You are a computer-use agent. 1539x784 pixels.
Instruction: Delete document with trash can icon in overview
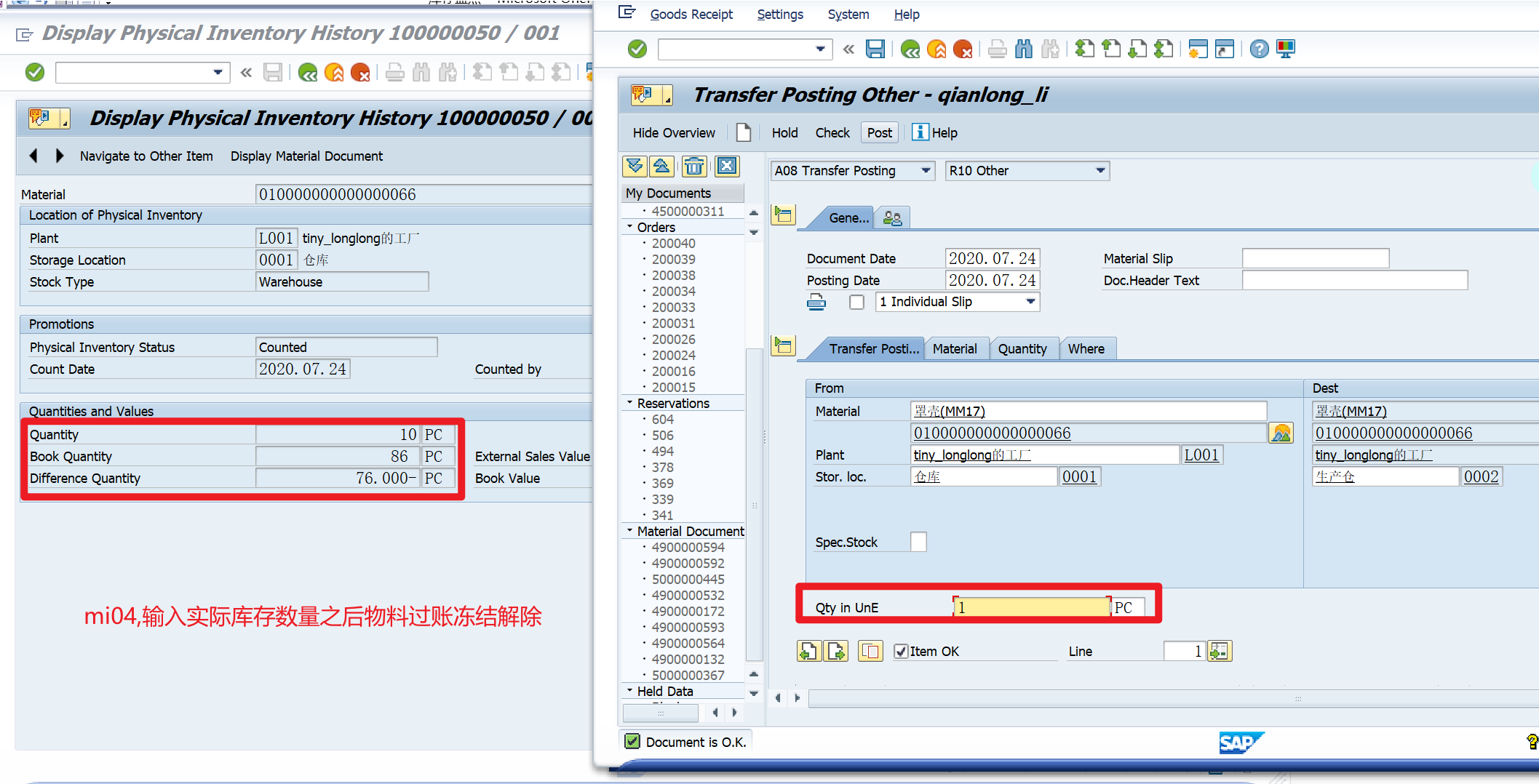pyautogui.click(x=694, y=167)
